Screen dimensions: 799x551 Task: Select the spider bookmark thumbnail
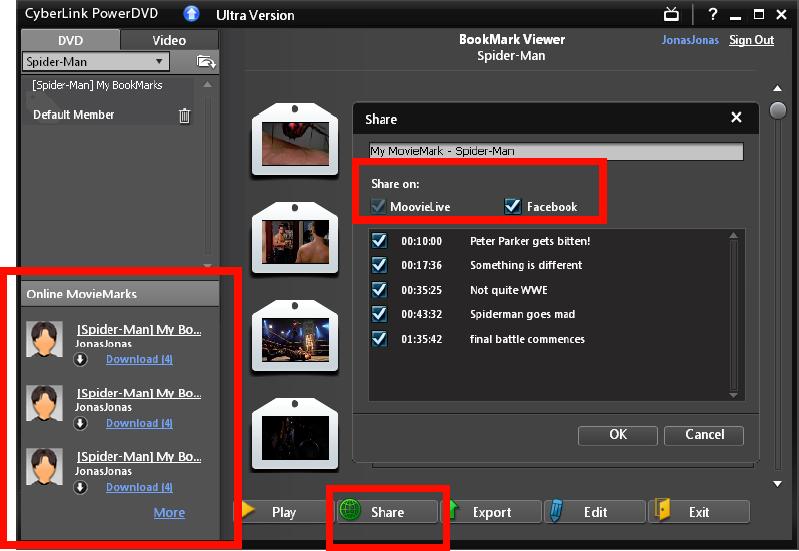(x=290, y=140)
